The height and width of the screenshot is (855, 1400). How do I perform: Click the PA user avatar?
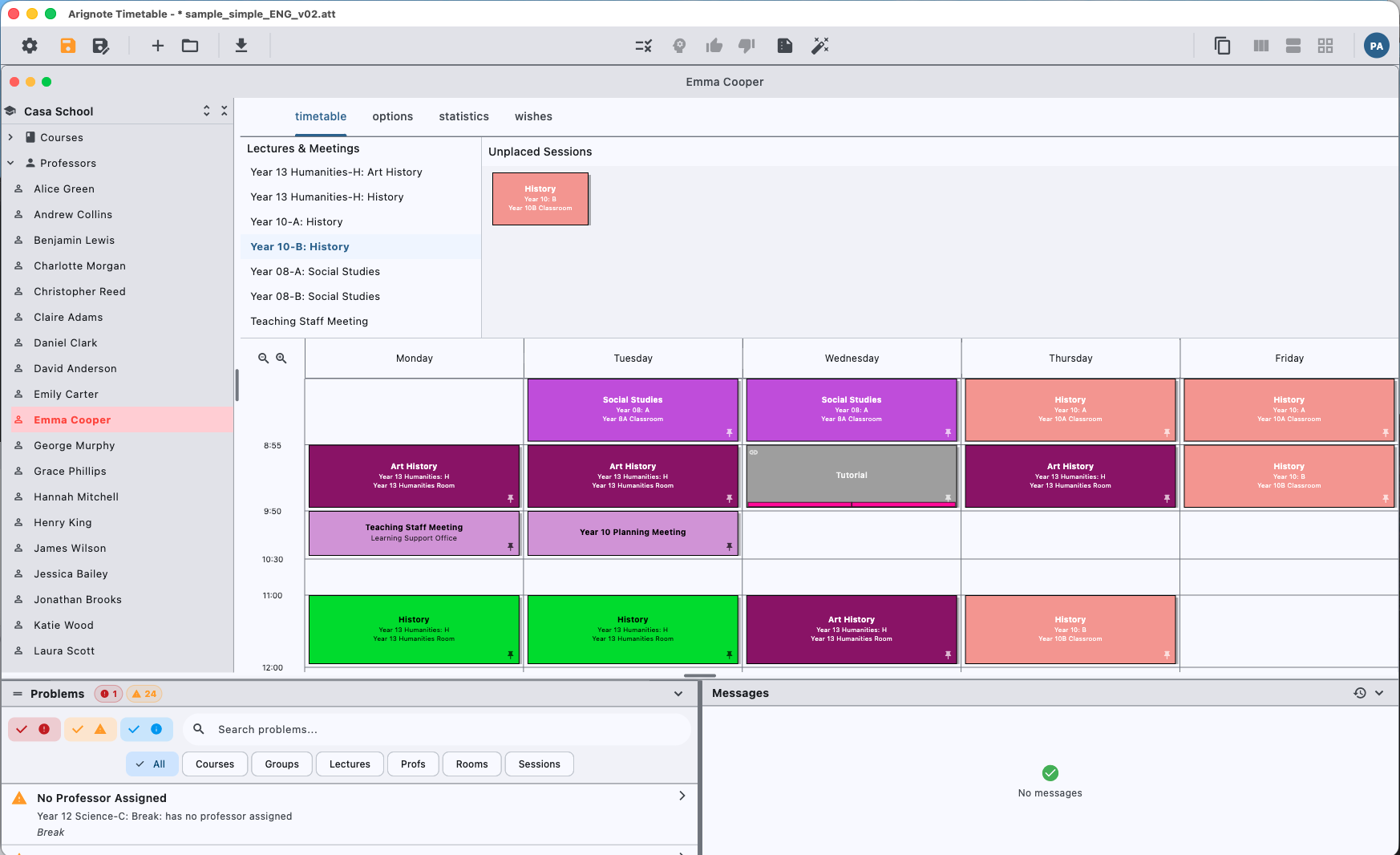pos(1377,46)
